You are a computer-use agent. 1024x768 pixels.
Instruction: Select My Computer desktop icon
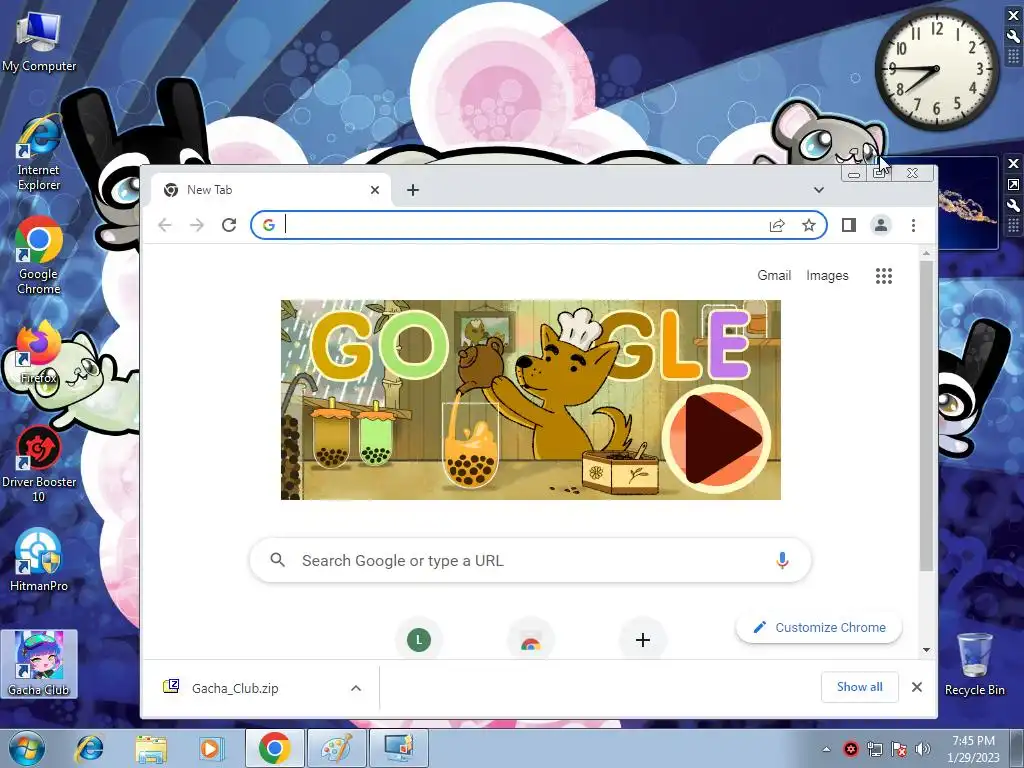[39, 42]
